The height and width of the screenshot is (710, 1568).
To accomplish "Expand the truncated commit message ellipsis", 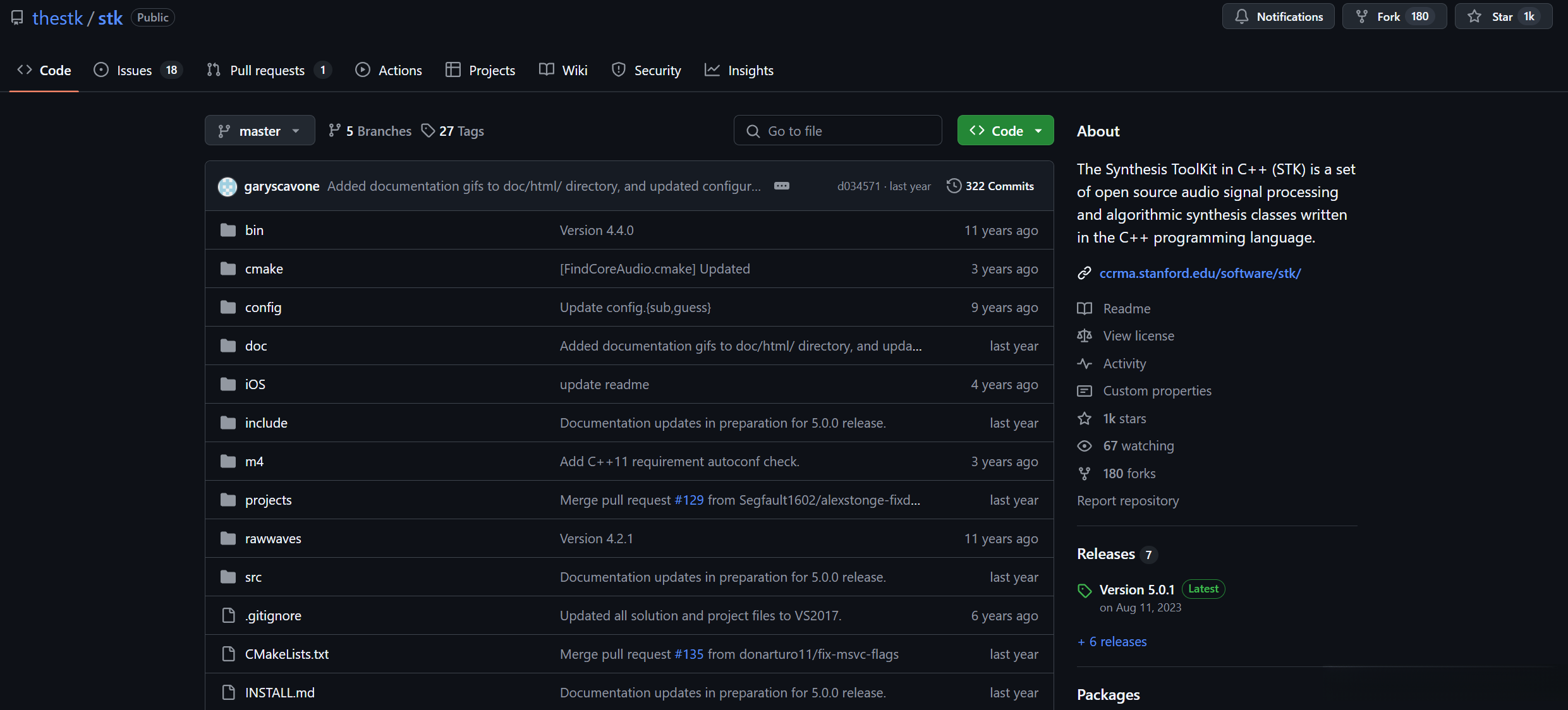I will (782, 186).
